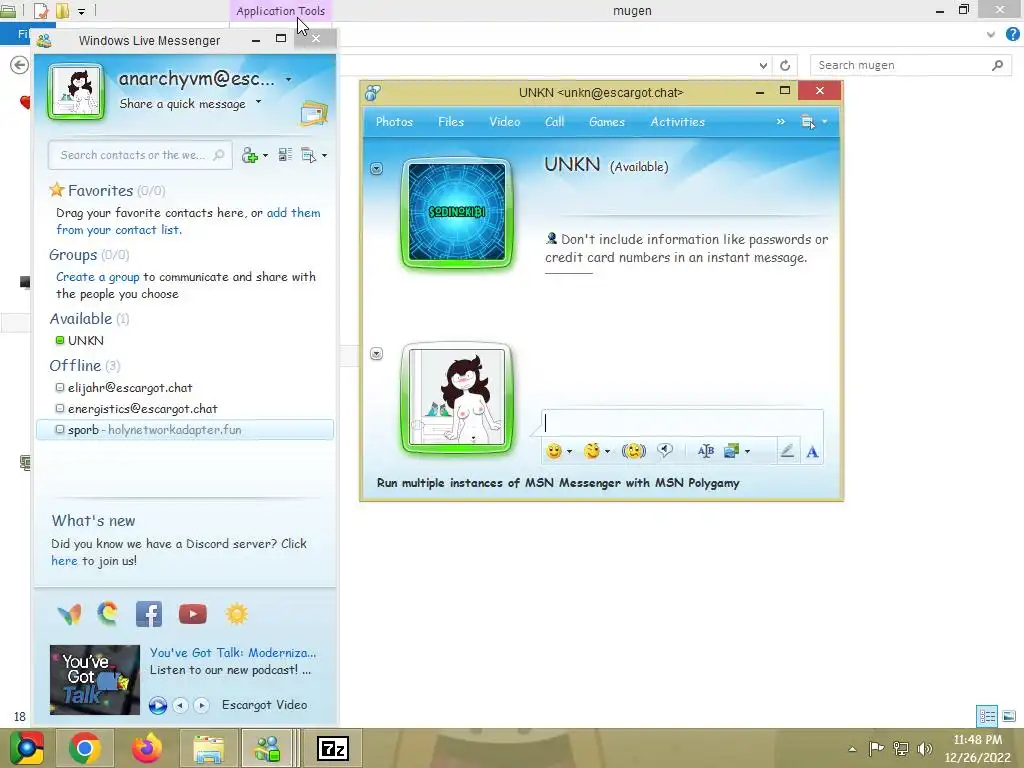1024x768 pixels.
Task: Collapse your own display picture in chat
Action: coord(376,353)
